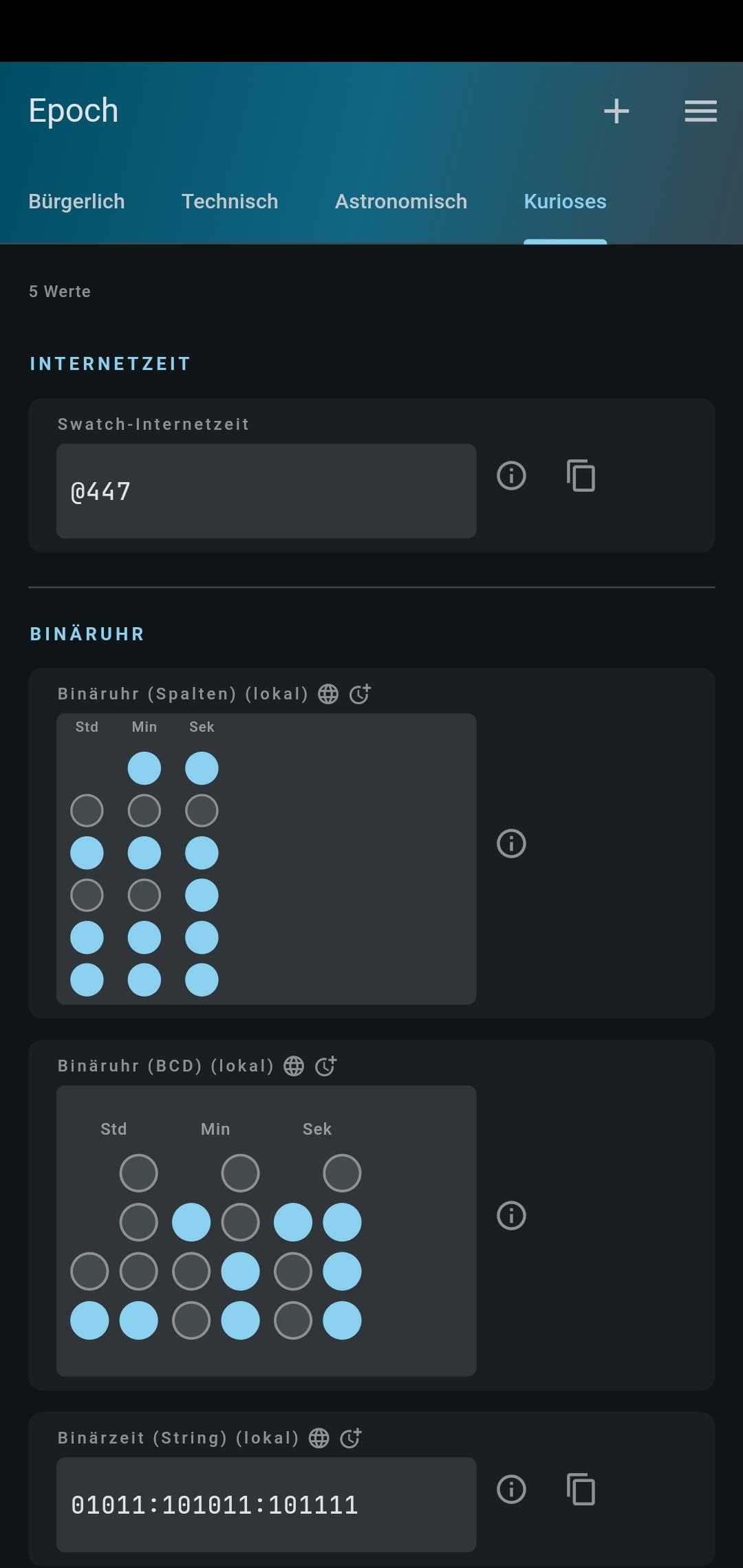Viewport: 743px width, 1568px height.
Task: Click the Binäruhr (BCD) clock display
Action: [x=266, y=1231]
